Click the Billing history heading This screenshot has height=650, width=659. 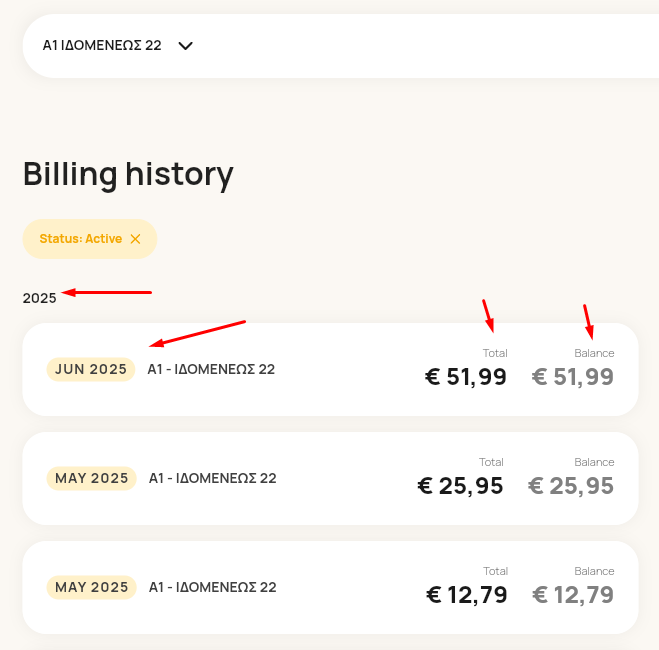128,174
